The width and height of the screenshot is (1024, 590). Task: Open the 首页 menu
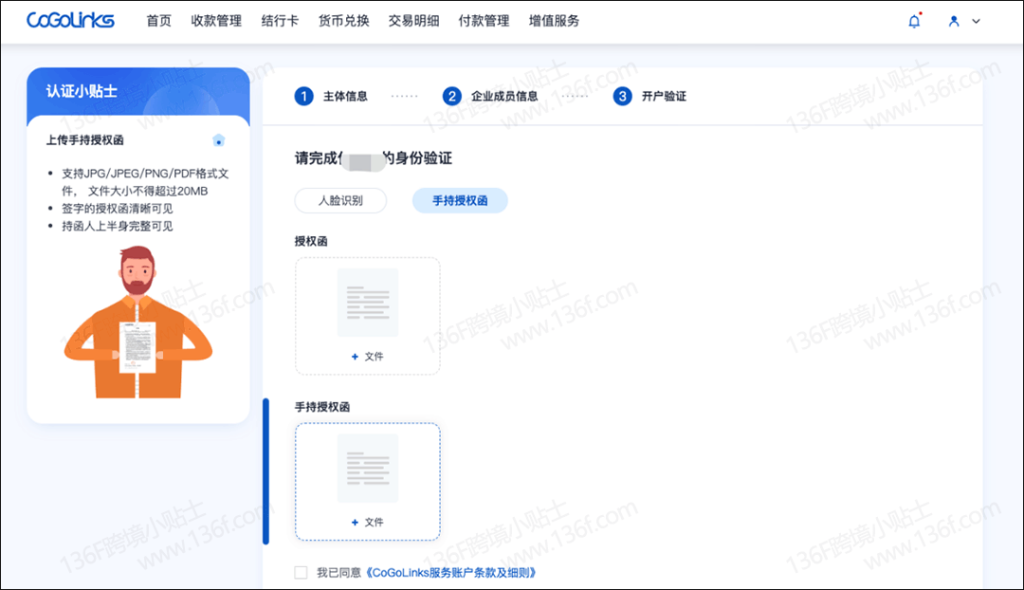pos(159,21)
